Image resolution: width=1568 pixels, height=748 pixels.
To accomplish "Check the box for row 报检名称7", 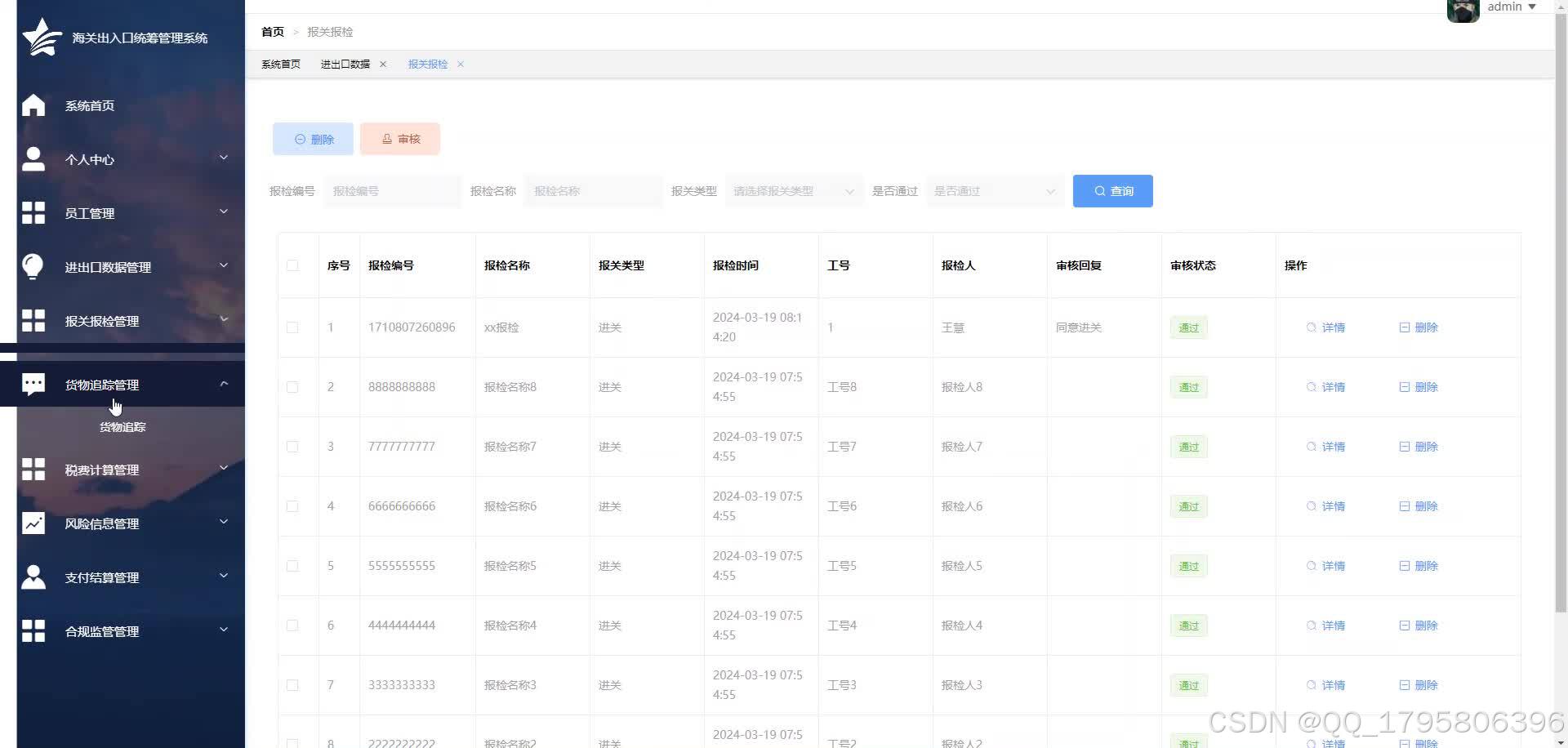I will click(292, 447).
